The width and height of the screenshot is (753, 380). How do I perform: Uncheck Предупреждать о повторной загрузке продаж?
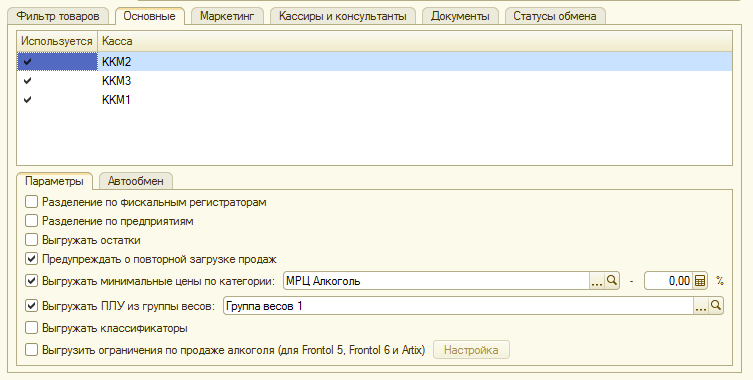(x=31, y=259)
